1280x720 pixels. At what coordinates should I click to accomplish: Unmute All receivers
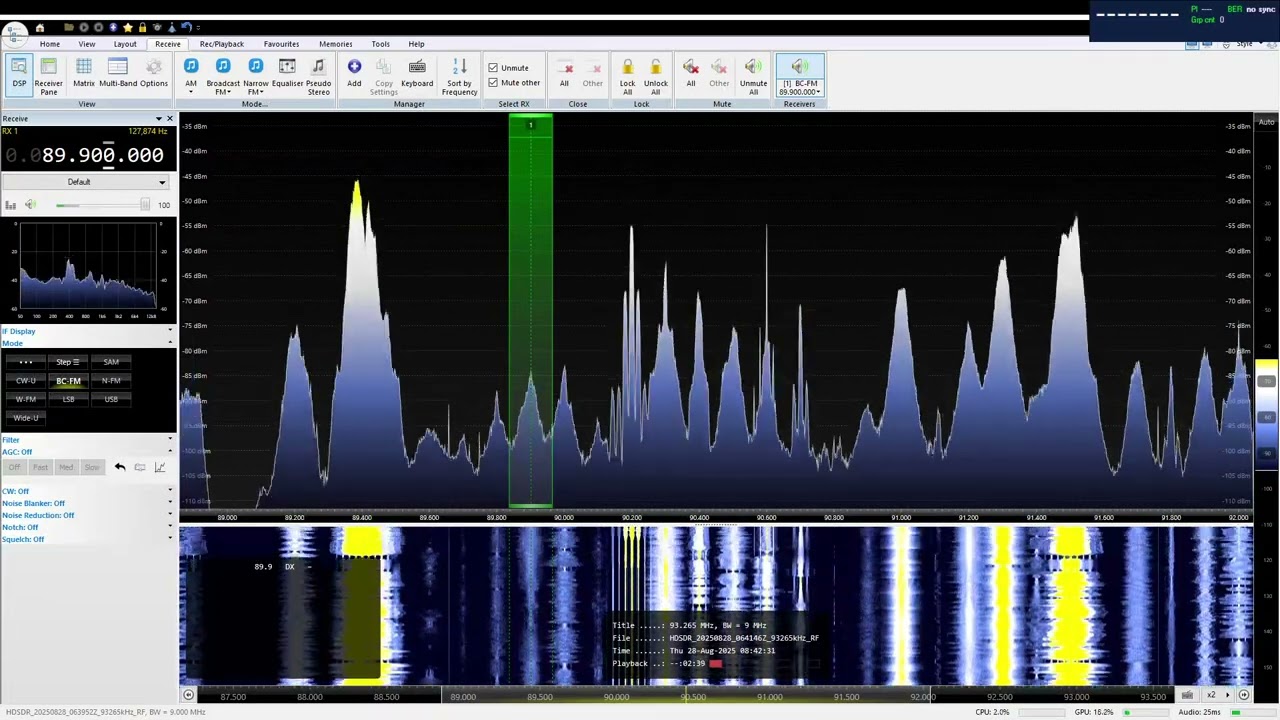click(753, 76)
